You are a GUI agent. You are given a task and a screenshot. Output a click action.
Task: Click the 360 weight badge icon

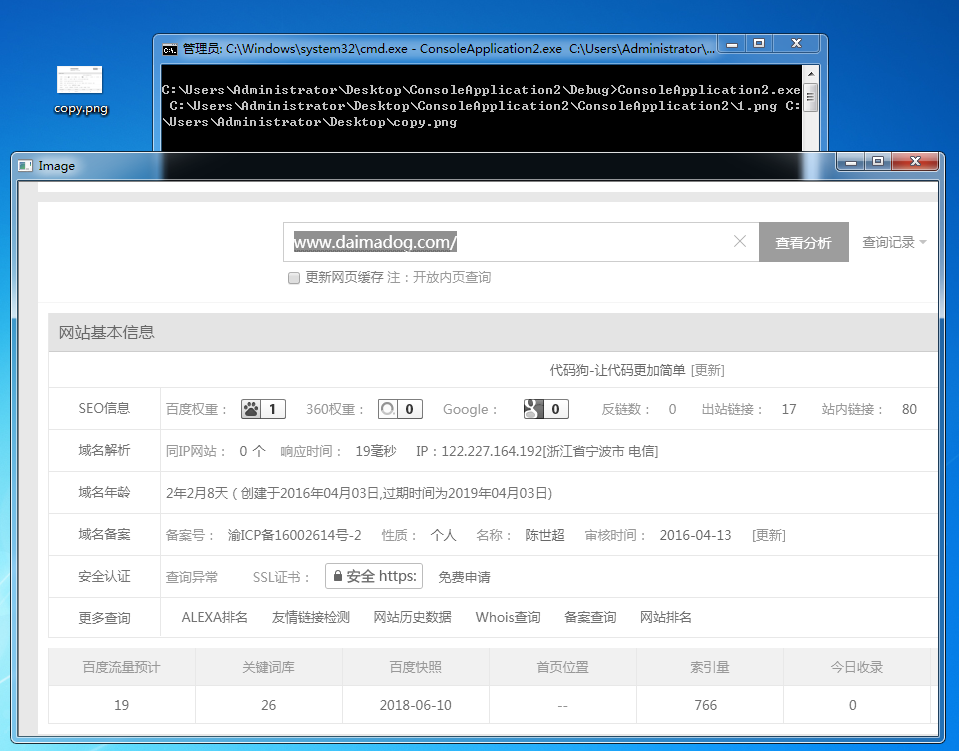400,409
